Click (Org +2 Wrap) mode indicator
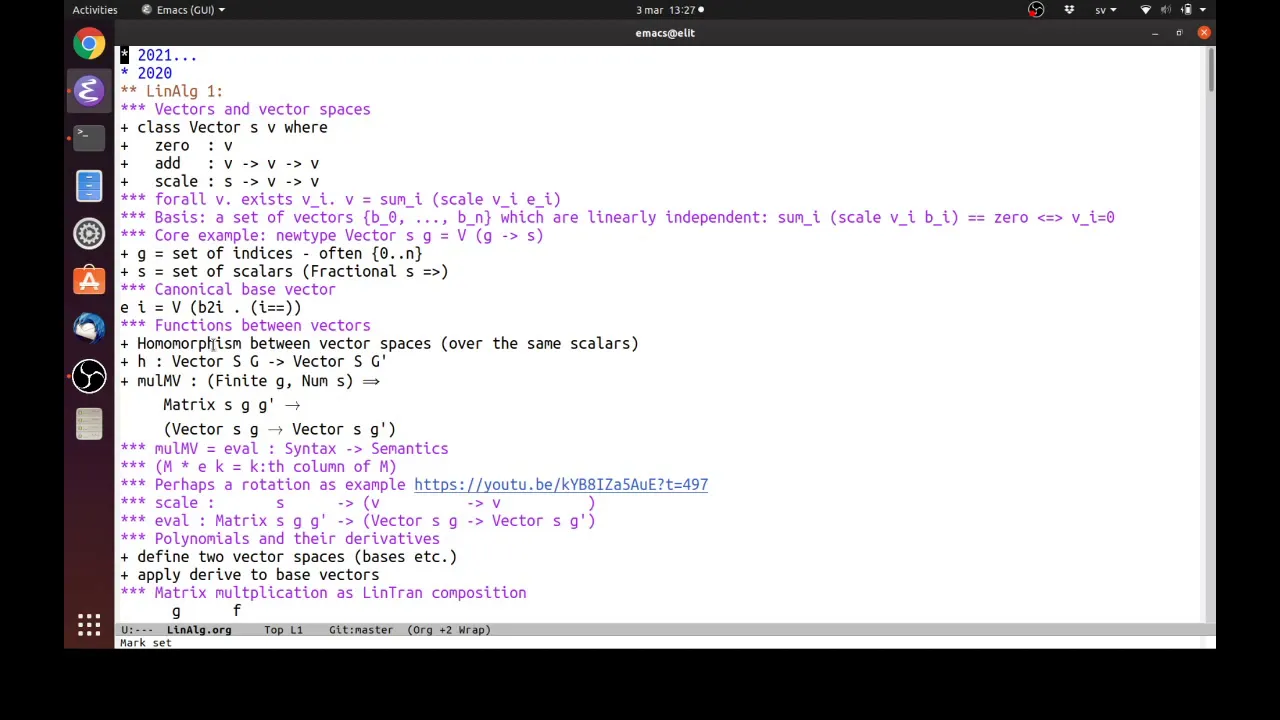This screenshot has width=1280, height=720. pyautogui.click(x=449, y=630)
